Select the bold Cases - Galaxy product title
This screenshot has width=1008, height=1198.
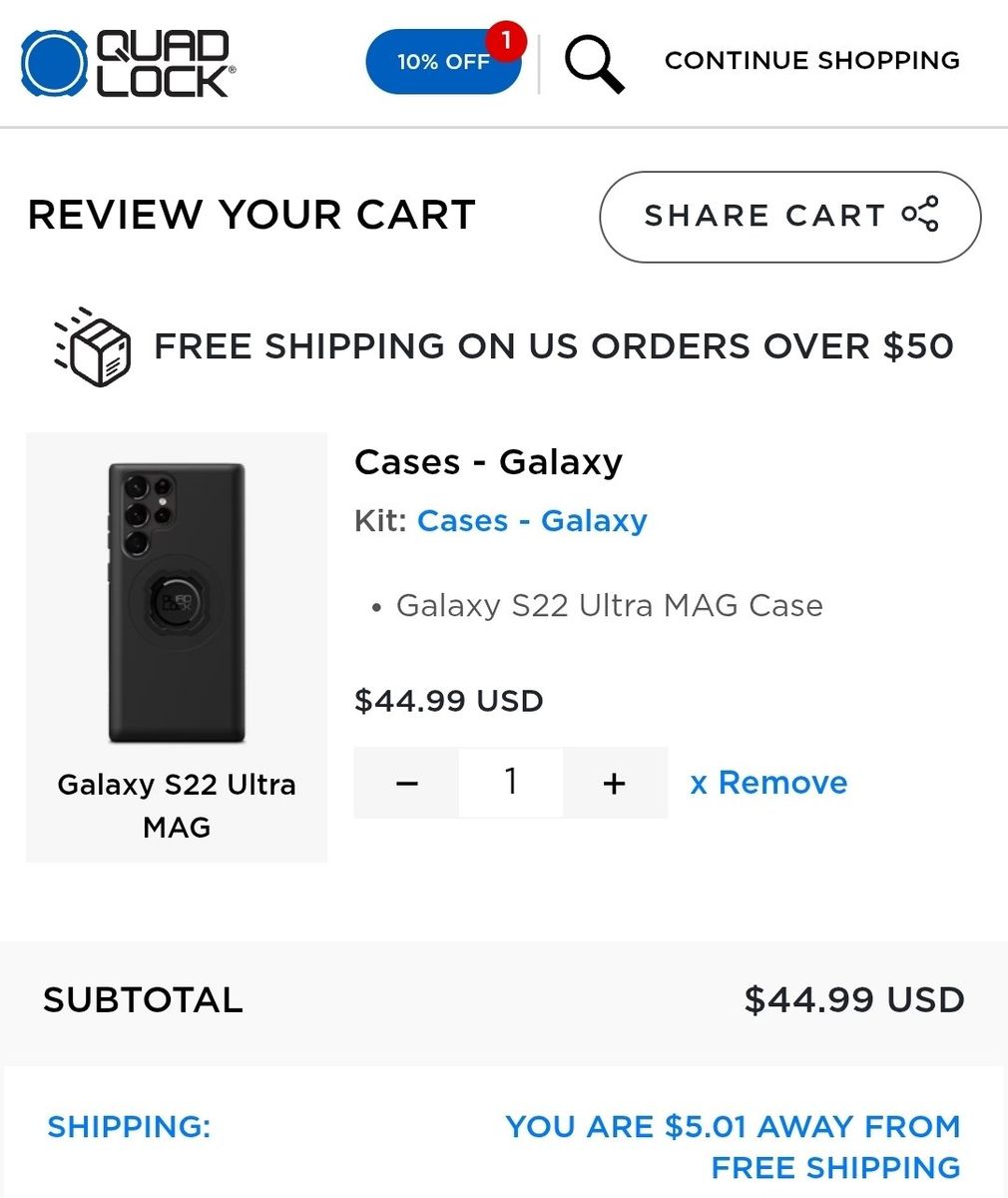pos(488,462)
